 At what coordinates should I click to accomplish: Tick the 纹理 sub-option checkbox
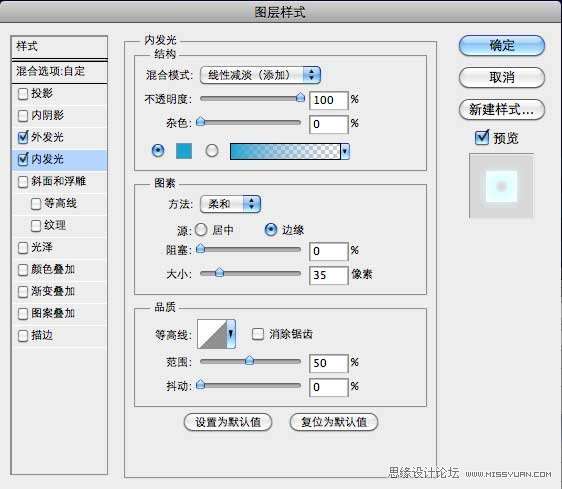pyautogui.click(x=36, y=226)
